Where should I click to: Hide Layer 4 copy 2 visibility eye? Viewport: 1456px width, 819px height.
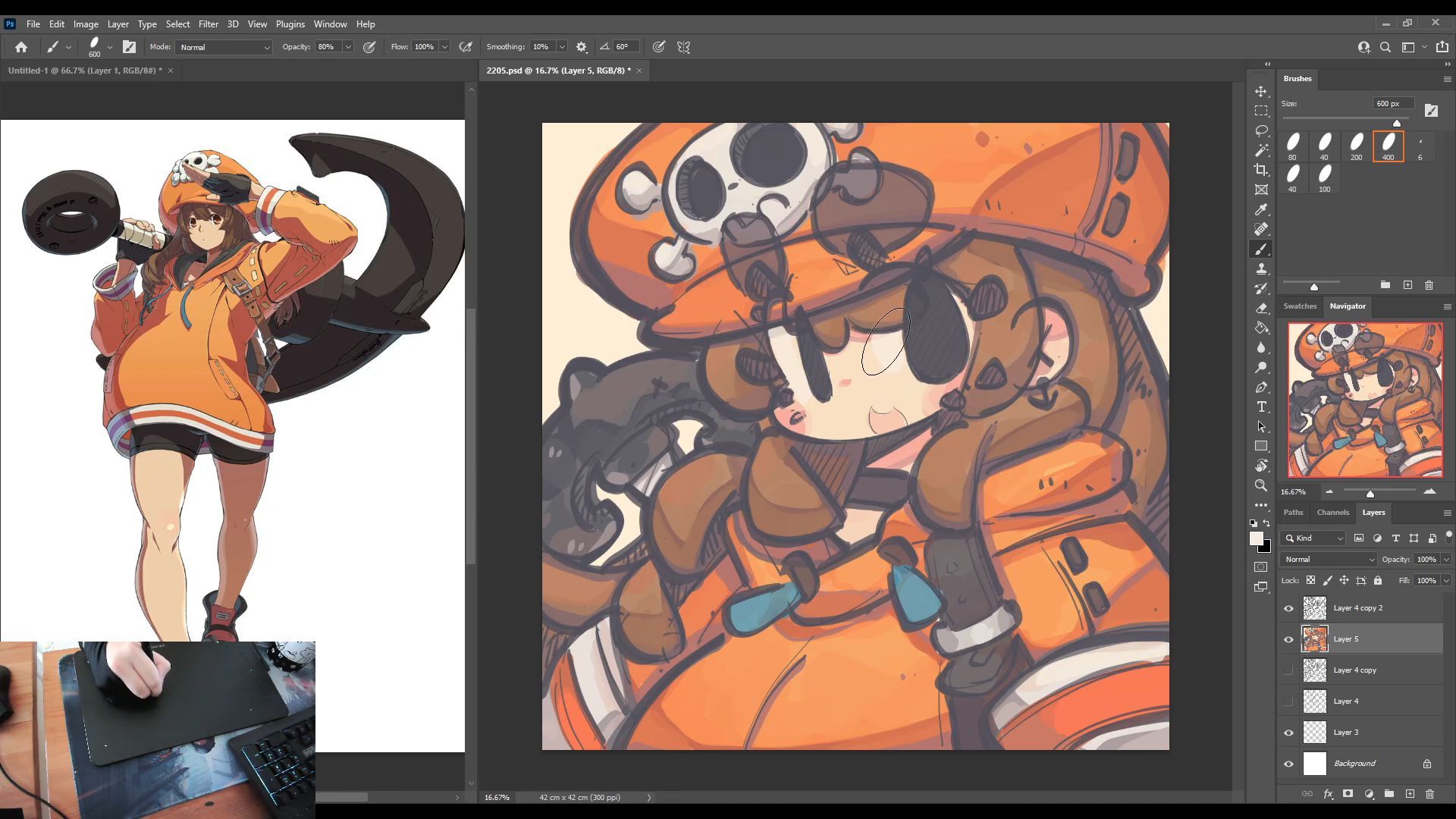[1288, 608]
